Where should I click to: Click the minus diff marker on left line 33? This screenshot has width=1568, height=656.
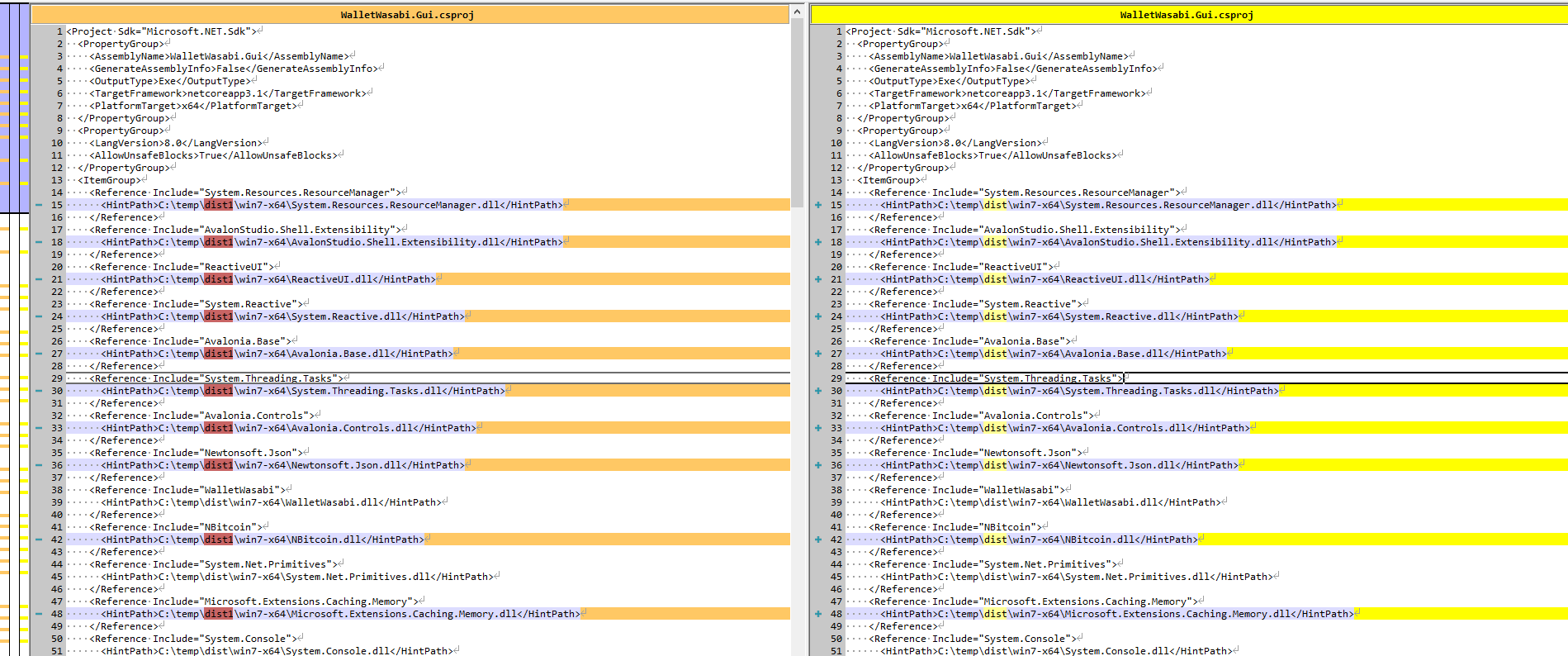pos(39,428)
